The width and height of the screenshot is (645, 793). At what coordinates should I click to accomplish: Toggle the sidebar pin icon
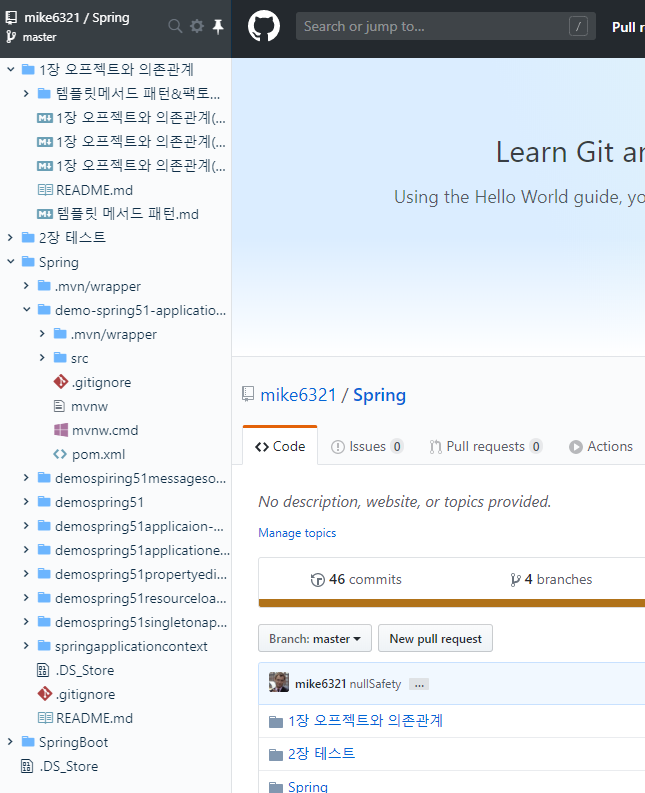[x=218, y=26]
